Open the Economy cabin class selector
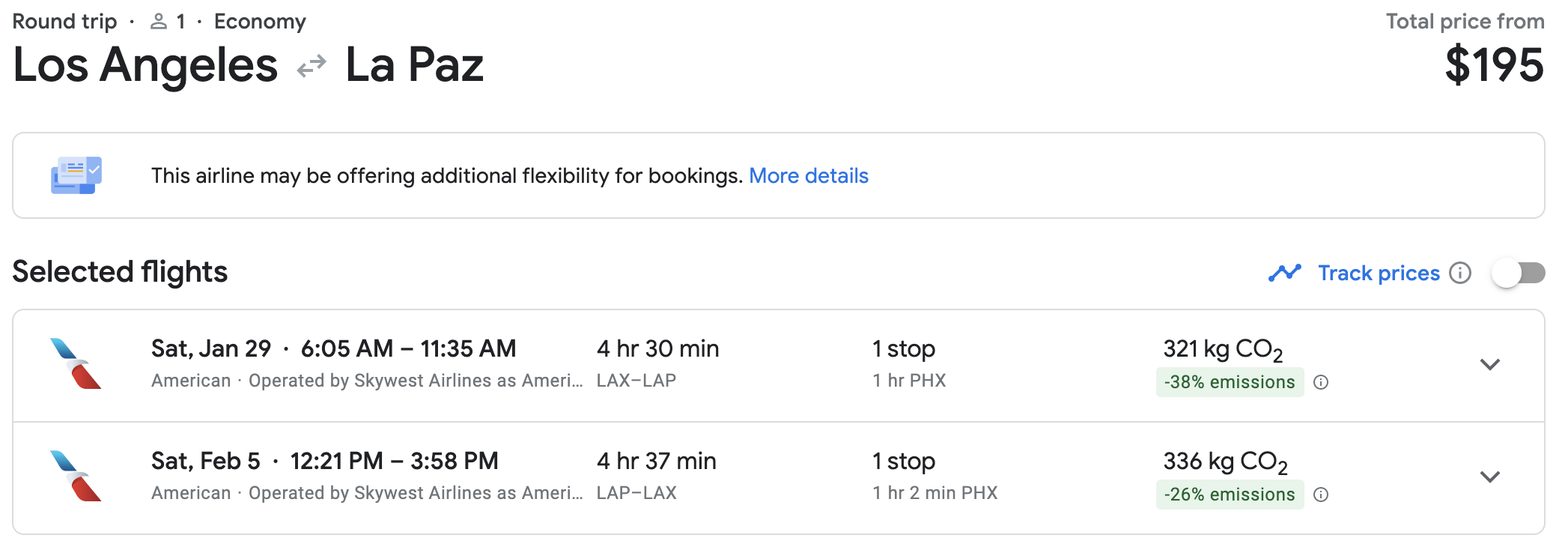Image resolution: width=1568 pixels, height=547 pixels. pos(260,20)
